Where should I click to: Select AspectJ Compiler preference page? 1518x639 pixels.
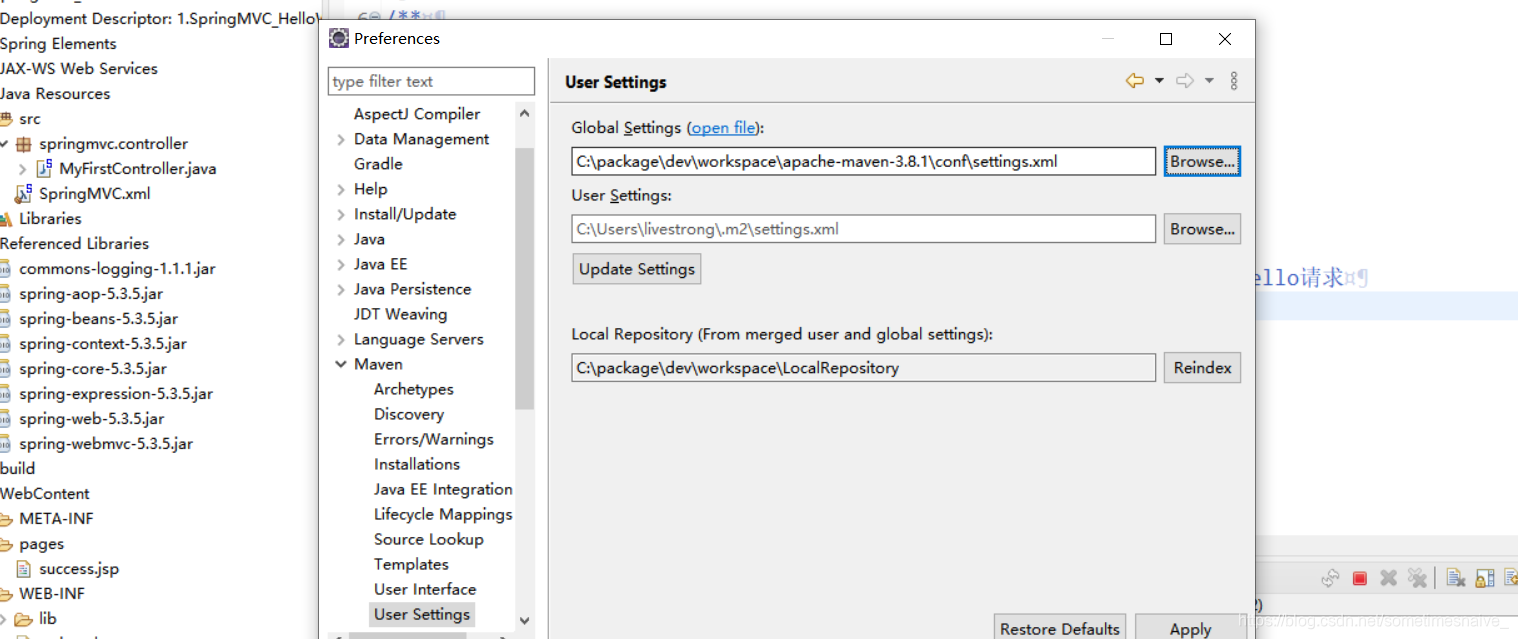point(417,114)
